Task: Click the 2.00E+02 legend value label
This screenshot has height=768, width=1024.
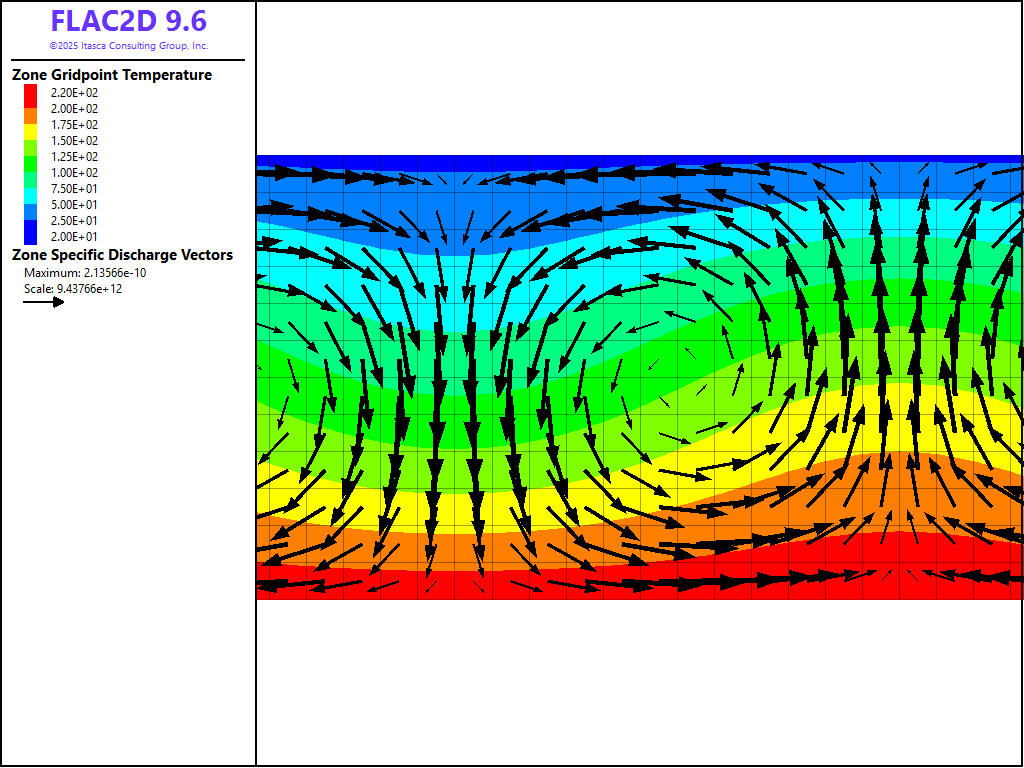Action: click(x=75, y=108)
